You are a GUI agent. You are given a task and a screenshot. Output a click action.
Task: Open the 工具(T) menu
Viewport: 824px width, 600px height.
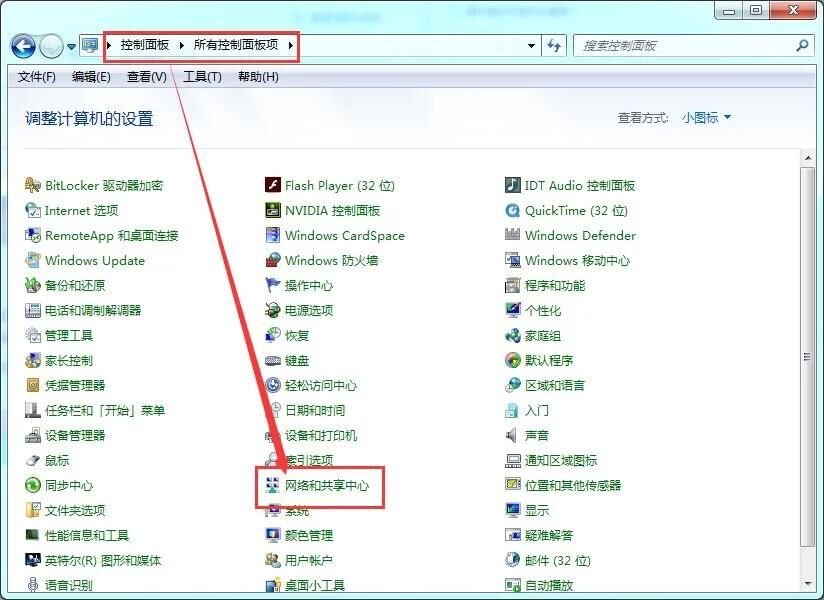202,77
